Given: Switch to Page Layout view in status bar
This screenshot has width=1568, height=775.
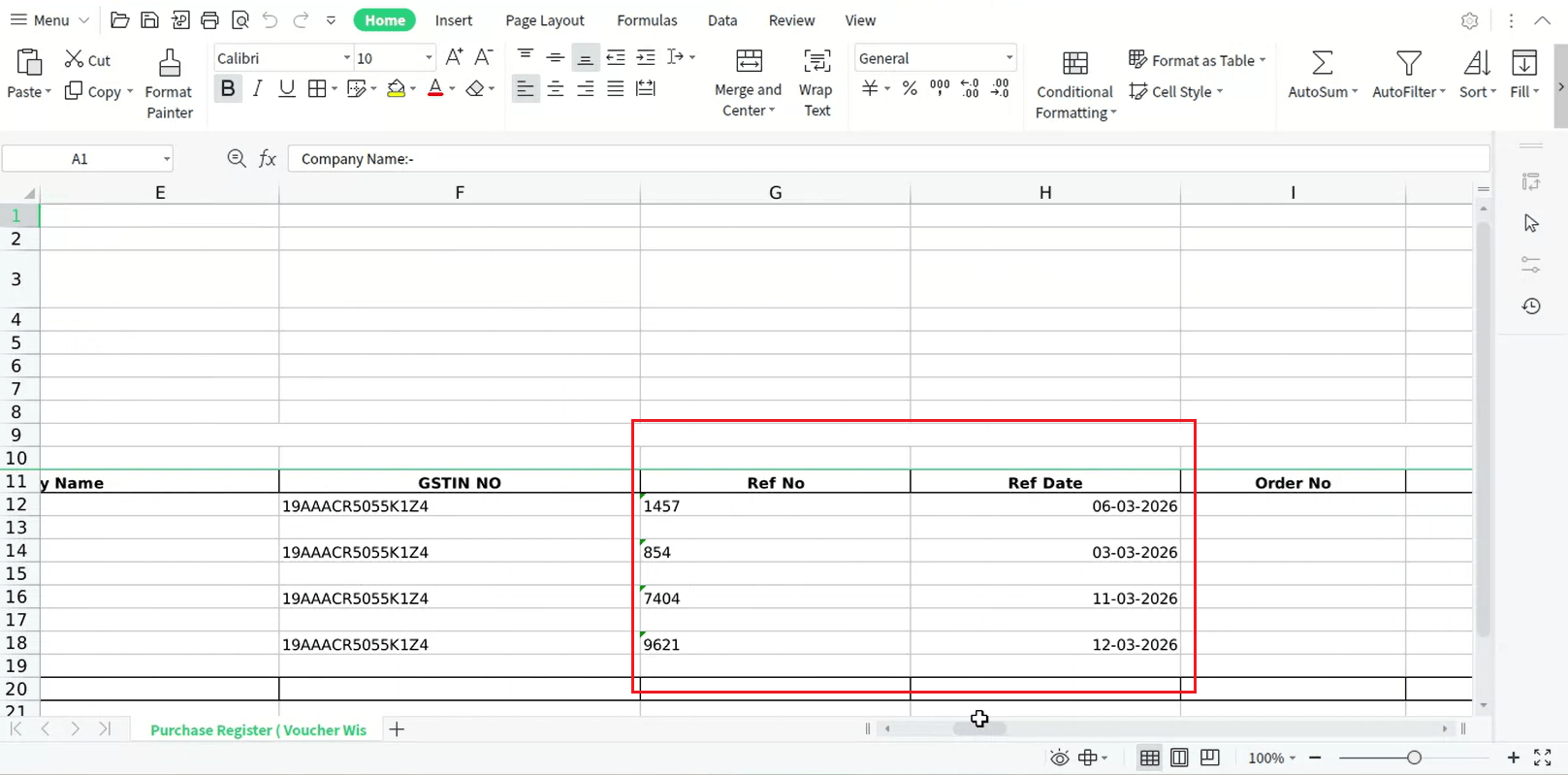Looking at the screenshot, I should (1179, 758).
